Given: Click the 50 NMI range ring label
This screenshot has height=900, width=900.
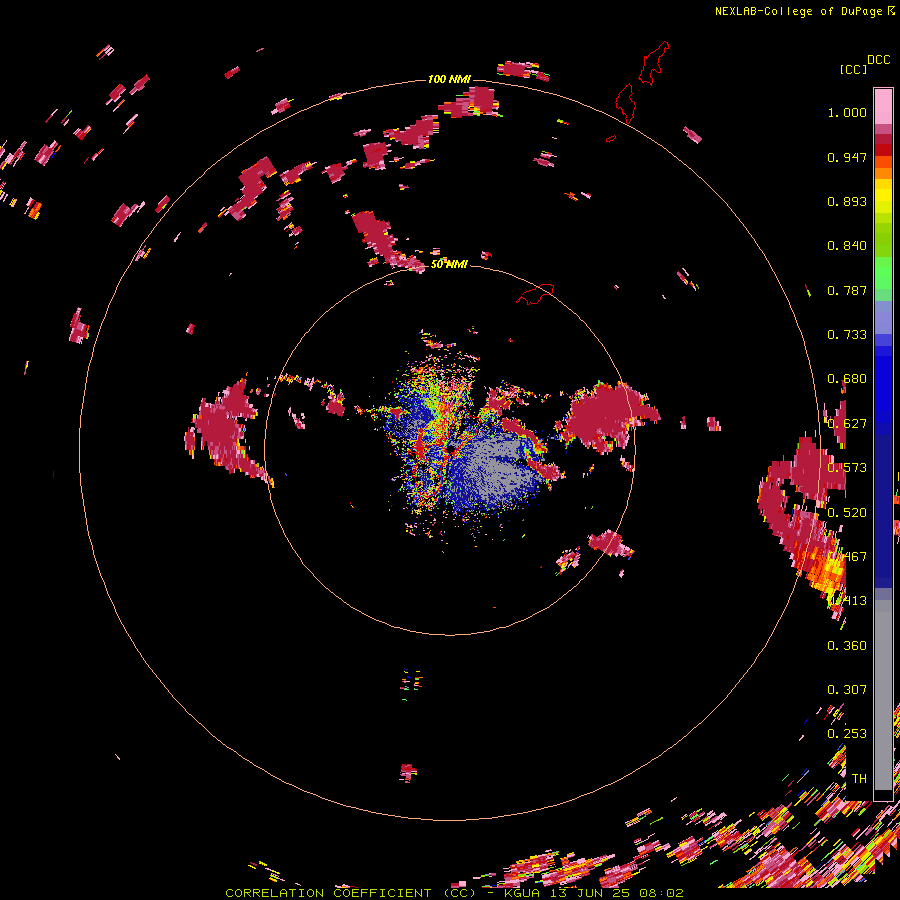Looking at the screenshot, I should coord(449,264).
